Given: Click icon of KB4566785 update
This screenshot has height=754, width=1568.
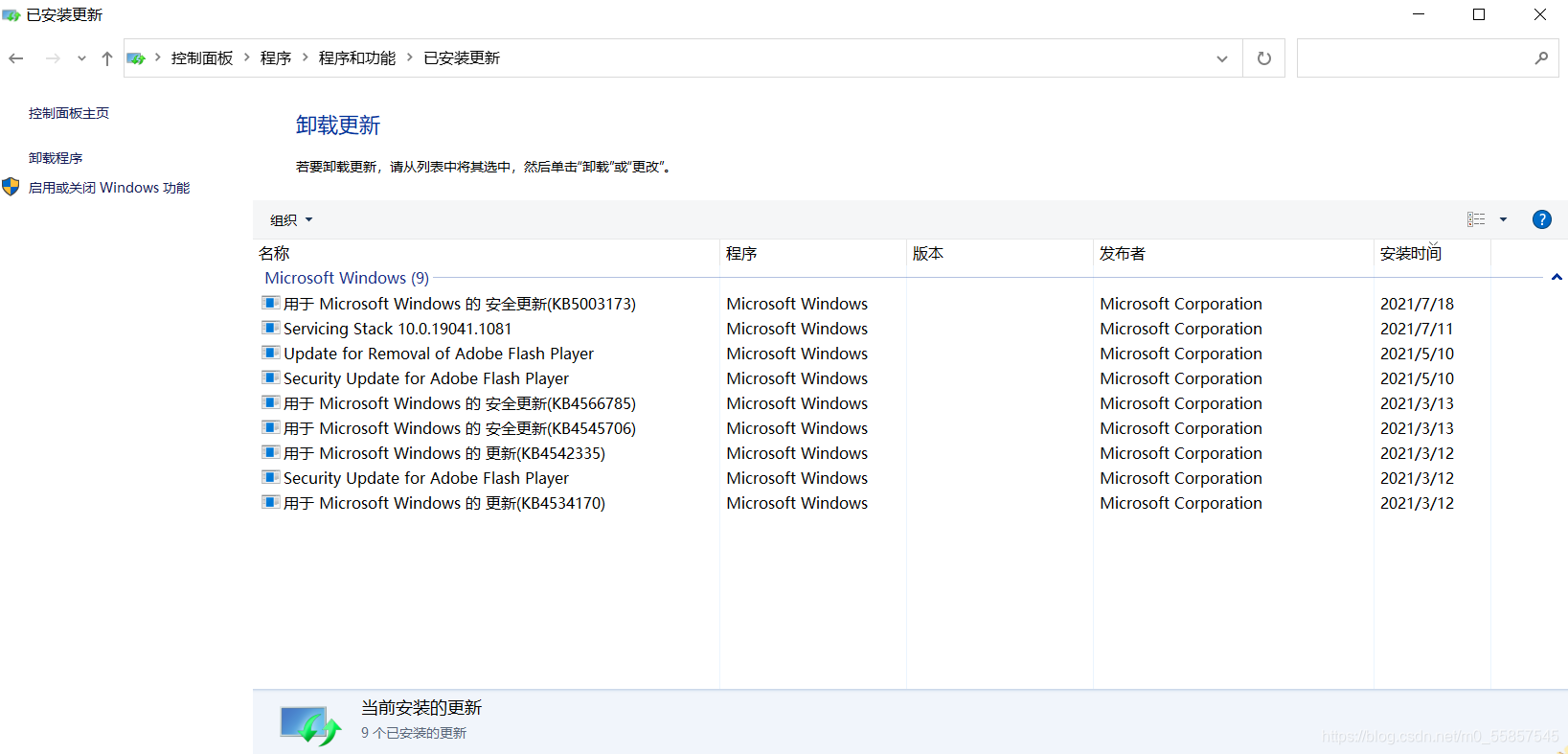Looking at the screenshot, I should point(271,402).
